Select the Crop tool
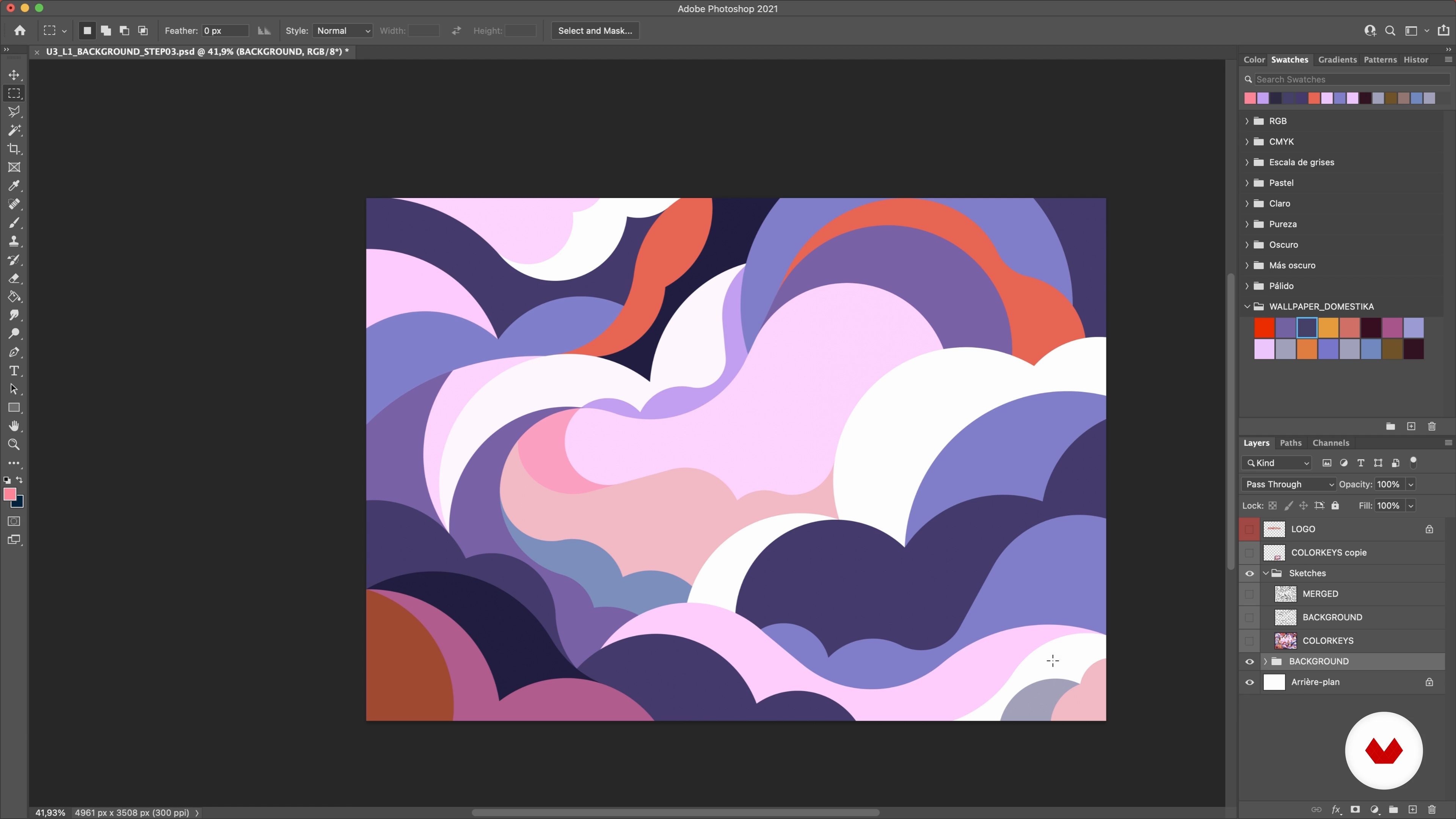 (x=14, y=149)
